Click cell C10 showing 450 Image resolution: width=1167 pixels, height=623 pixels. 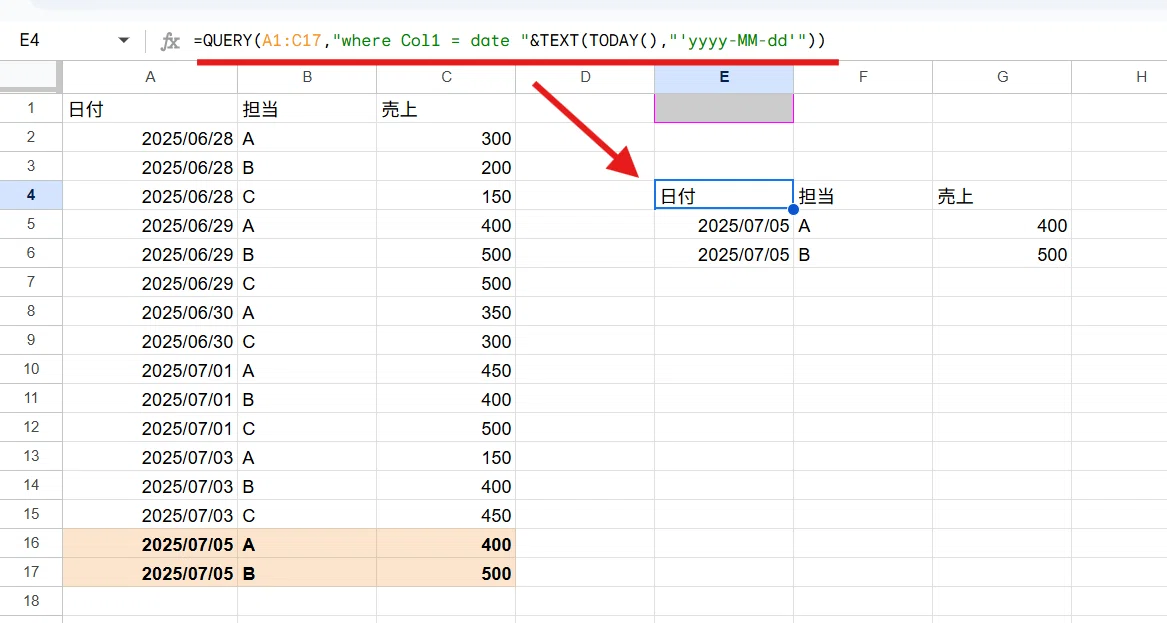pos(447,370)
